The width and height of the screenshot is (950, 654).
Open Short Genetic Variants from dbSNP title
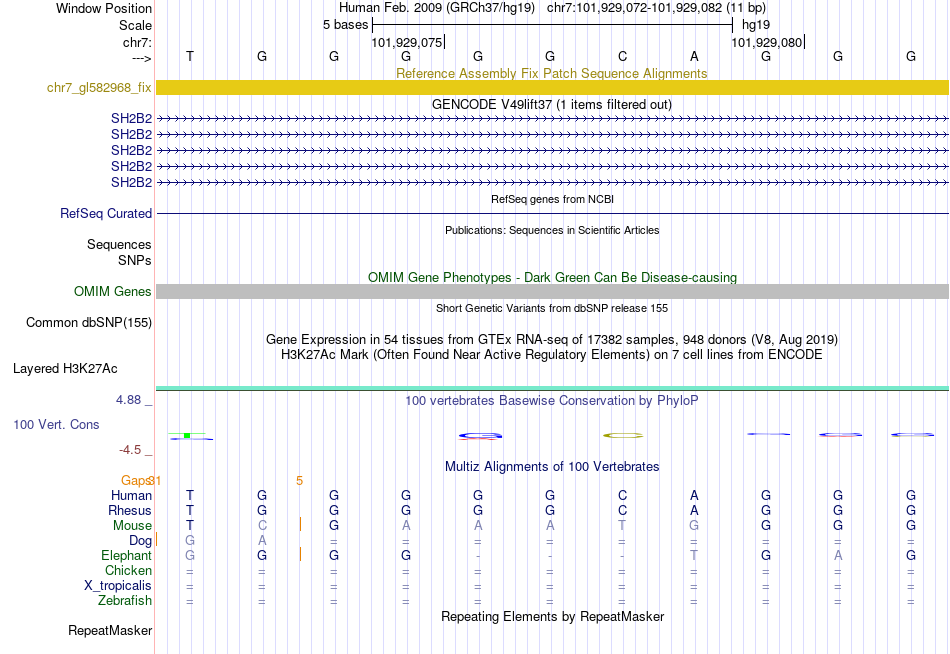point(552,308)
